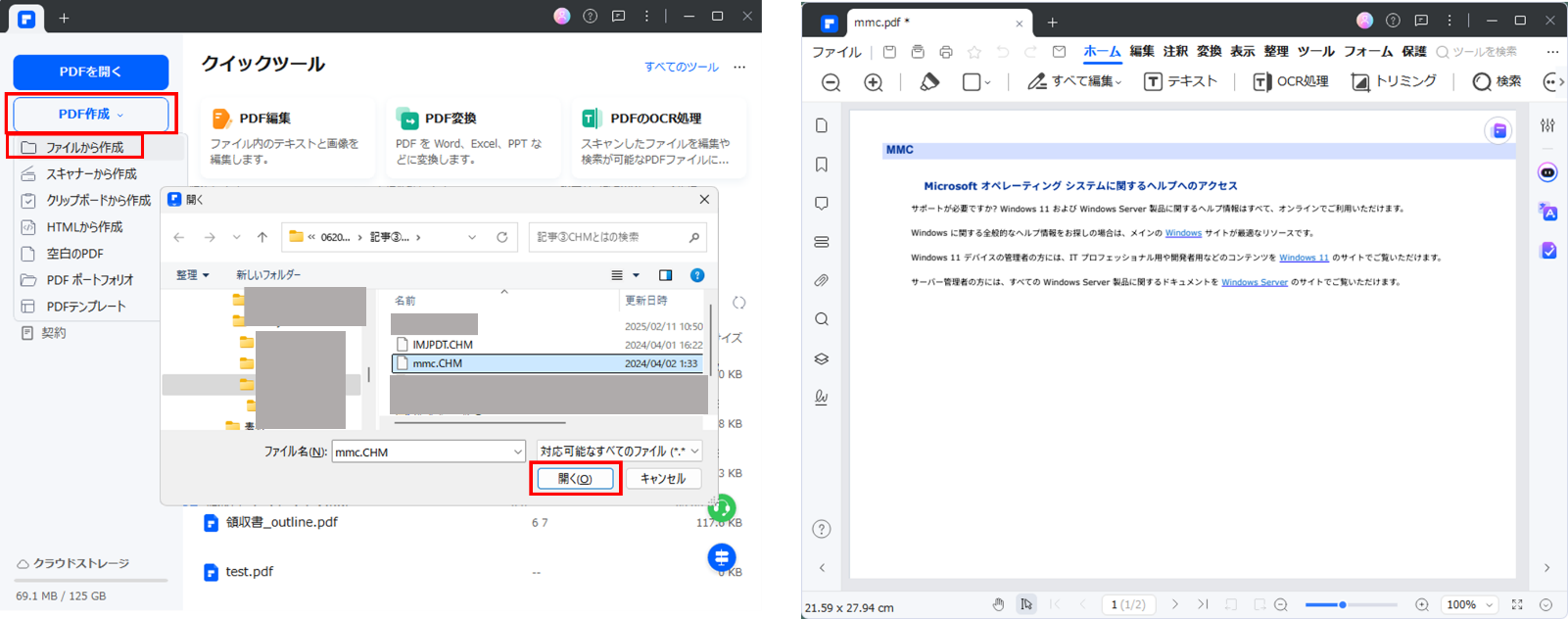
Task: Switch to the ホーム tab
Action: click(x=1102, y=52)
